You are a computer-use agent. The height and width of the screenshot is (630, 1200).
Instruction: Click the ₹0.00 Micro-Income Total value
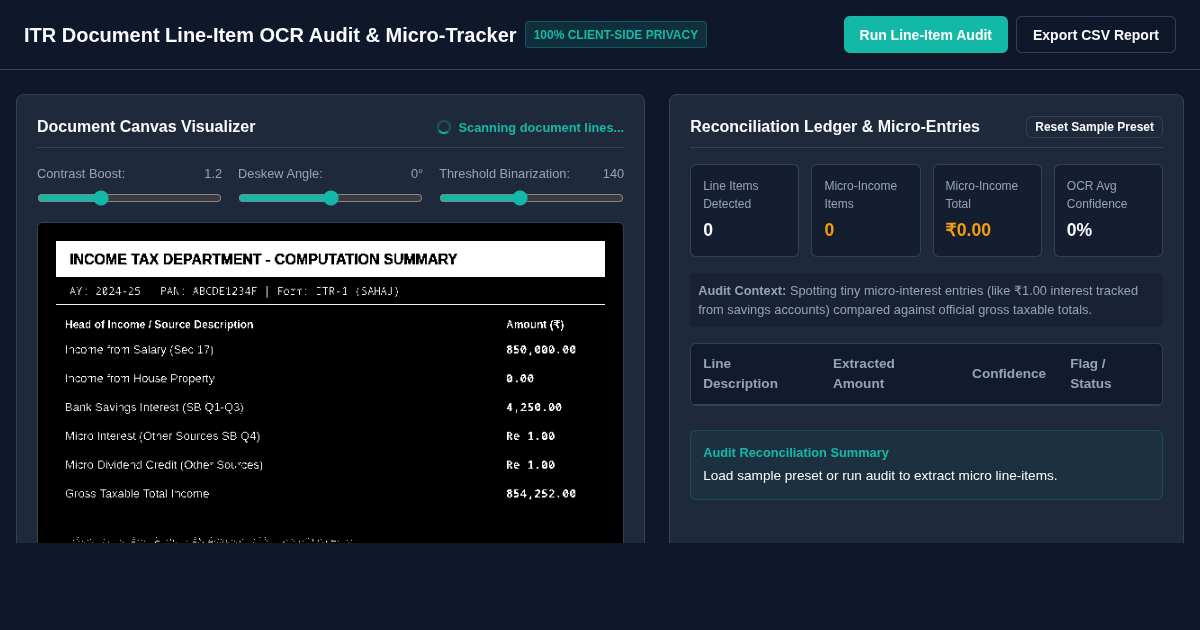tap(968, 230)
